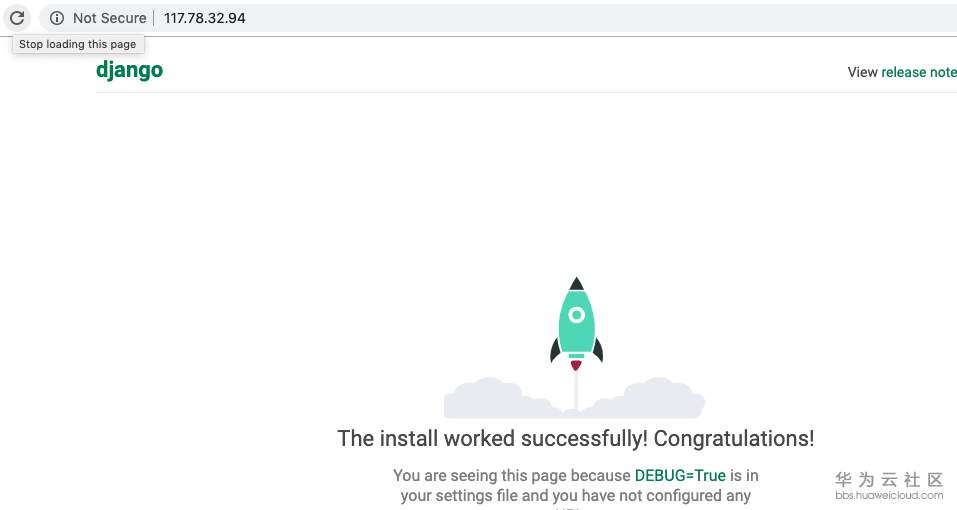Open the site info icon beside Not Secure
This screenshot has height=510, width=957.
57,18
